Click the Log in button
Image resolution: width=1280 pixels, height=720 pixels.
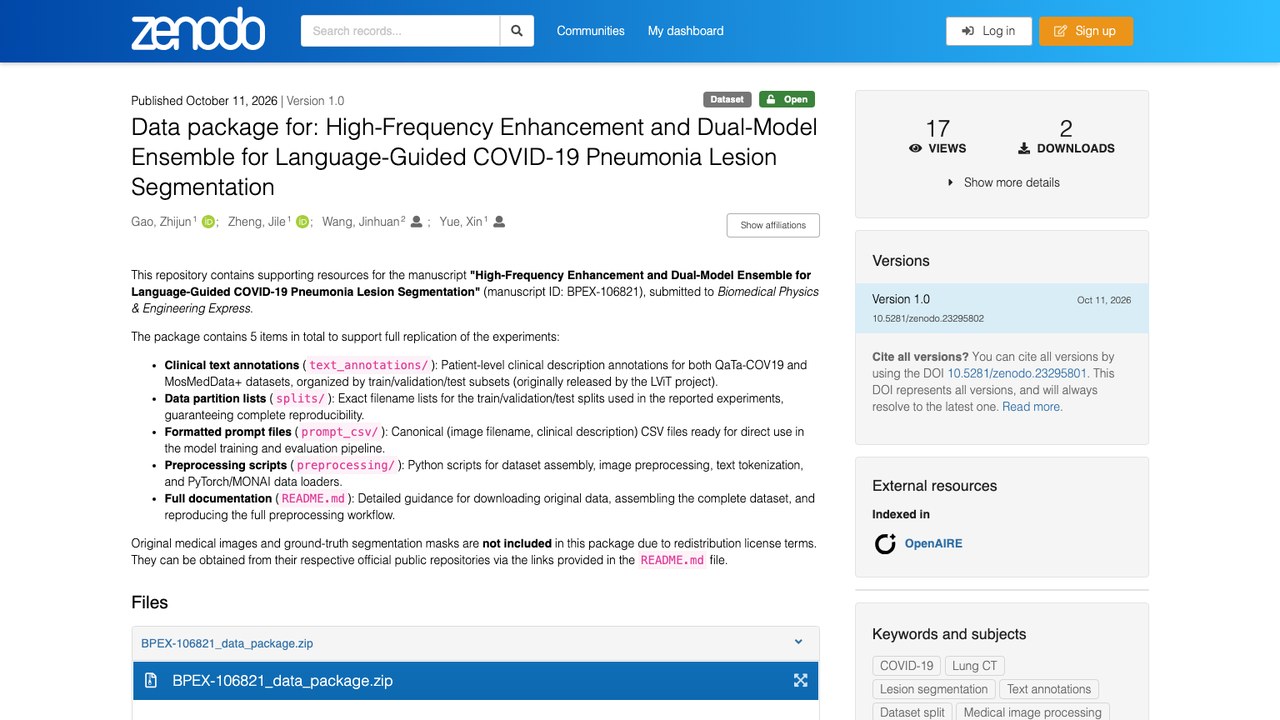coord(988,31)
